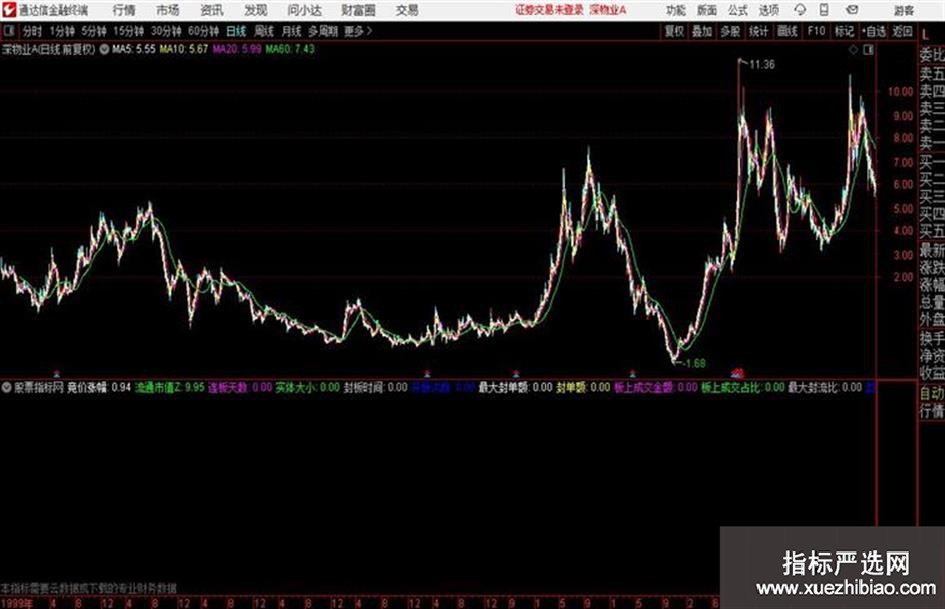The image size is (945, 609).
Task: Open the mail envelope icon
Action: (852, 10)
